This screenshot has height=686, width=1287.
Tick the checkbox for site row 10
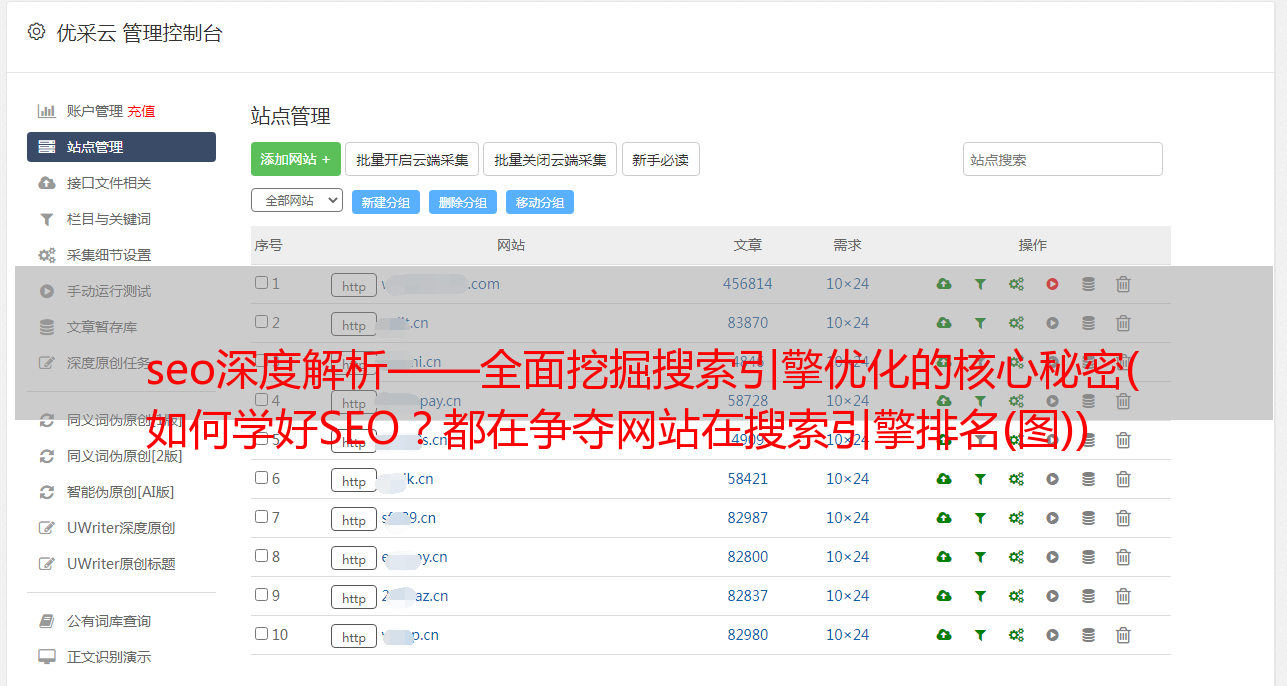pyautogui.click(x=261, y=634)
